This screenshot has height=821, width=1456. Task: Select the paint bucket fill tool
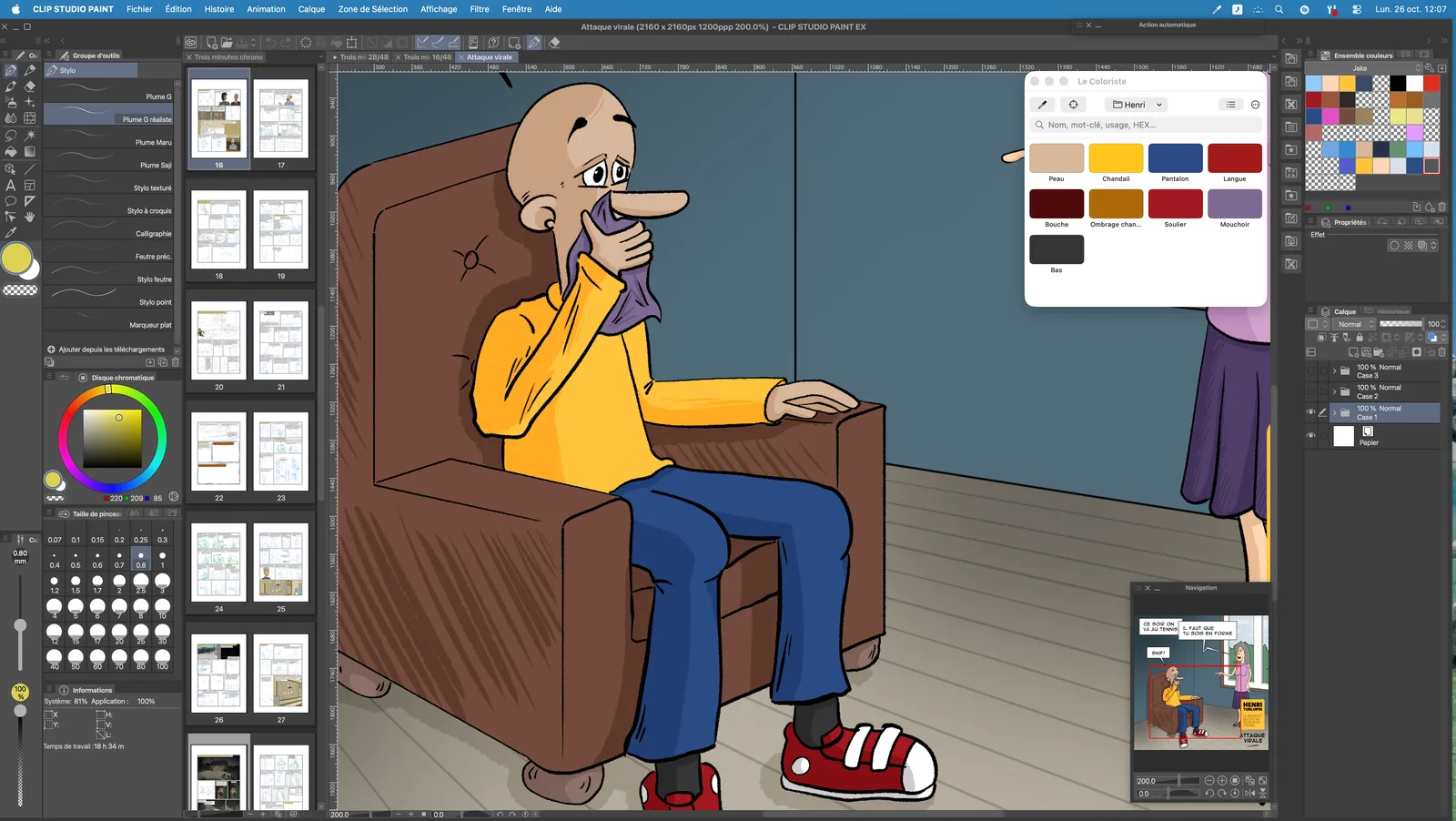click(11, 151)
